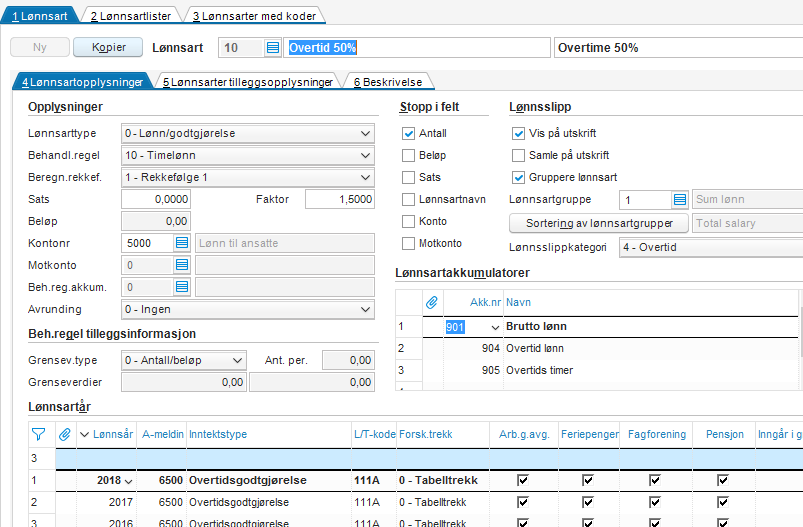
Task: Open lookup icon beside Beh.reg.akkum. field
Action: click(182, 287)
